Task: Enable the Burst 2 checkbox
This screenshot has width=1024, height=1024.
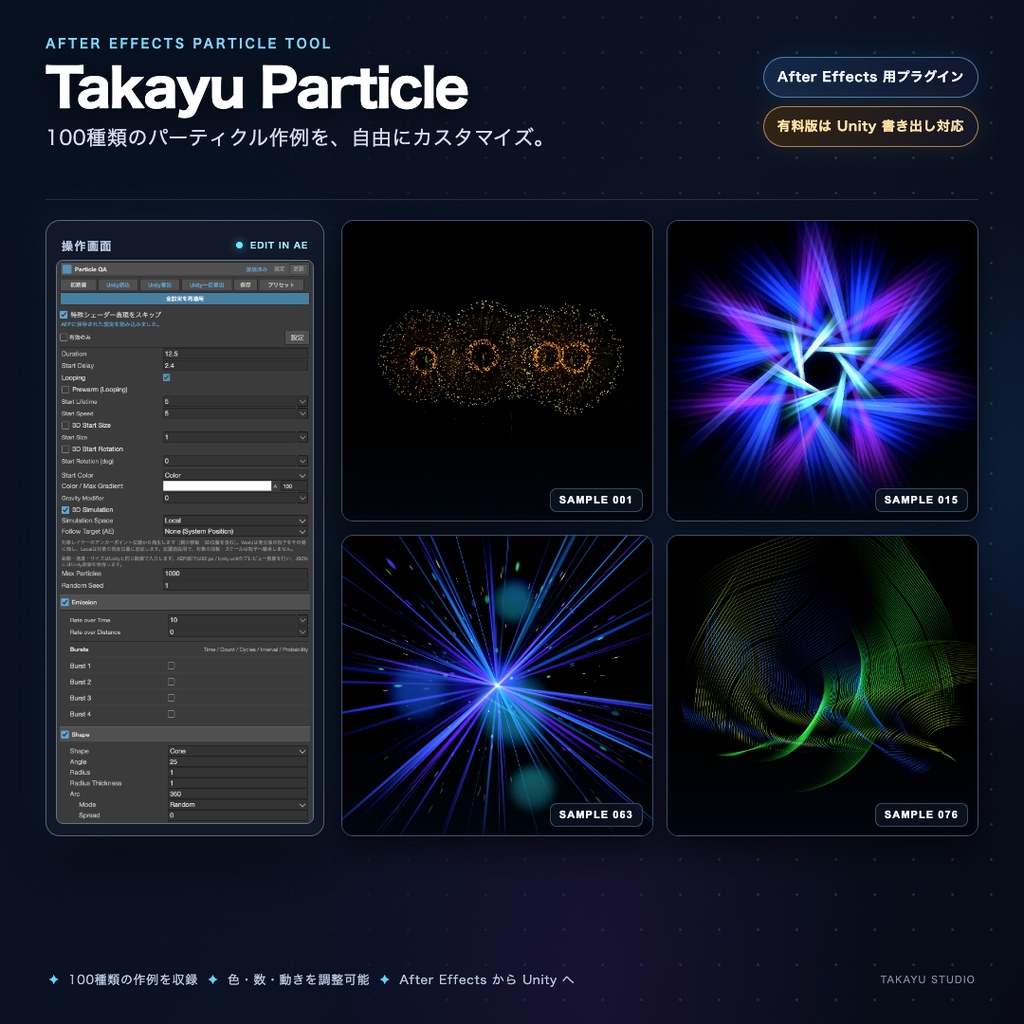Action: [171, 682]
